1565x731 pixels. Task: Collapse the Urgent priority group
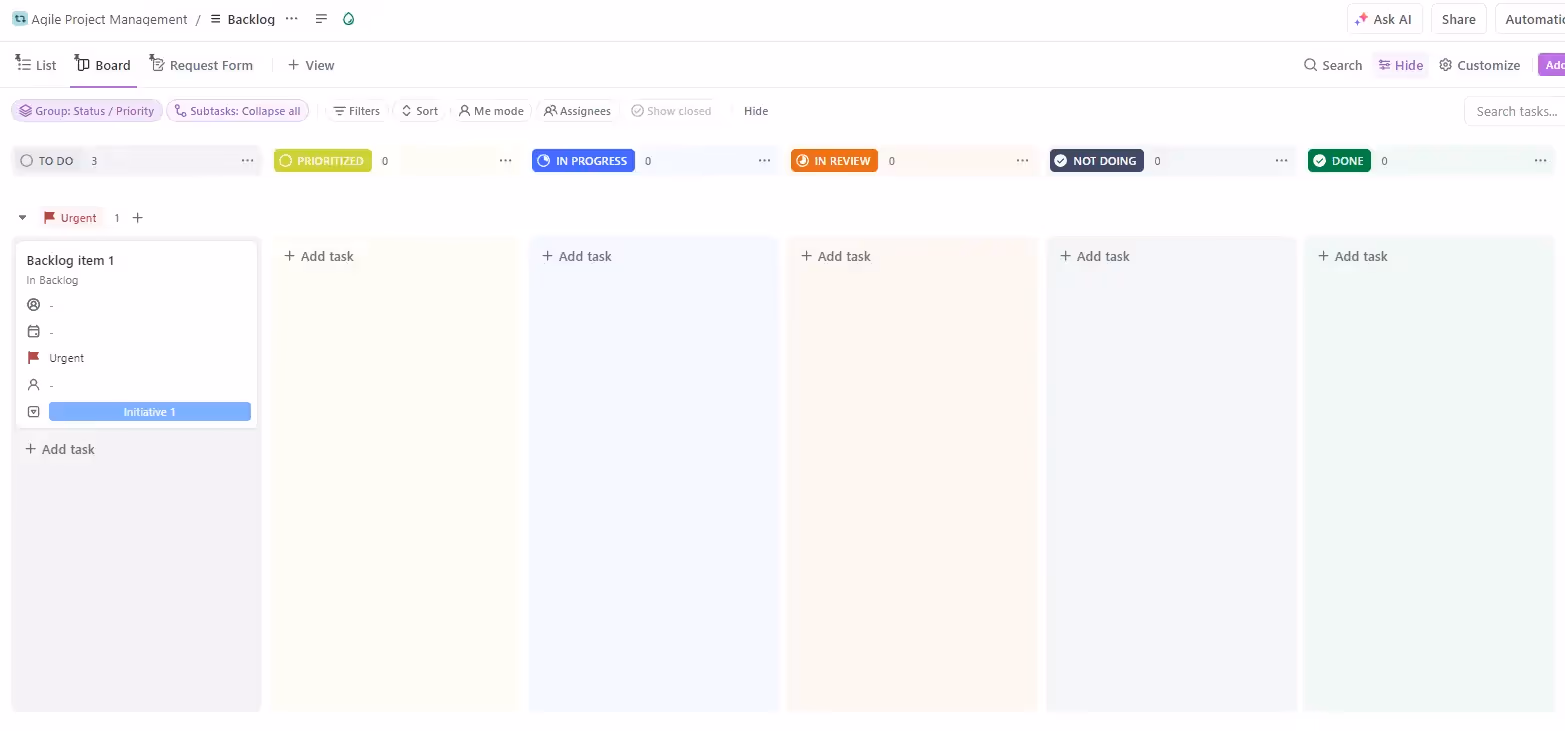coord(22,217)
